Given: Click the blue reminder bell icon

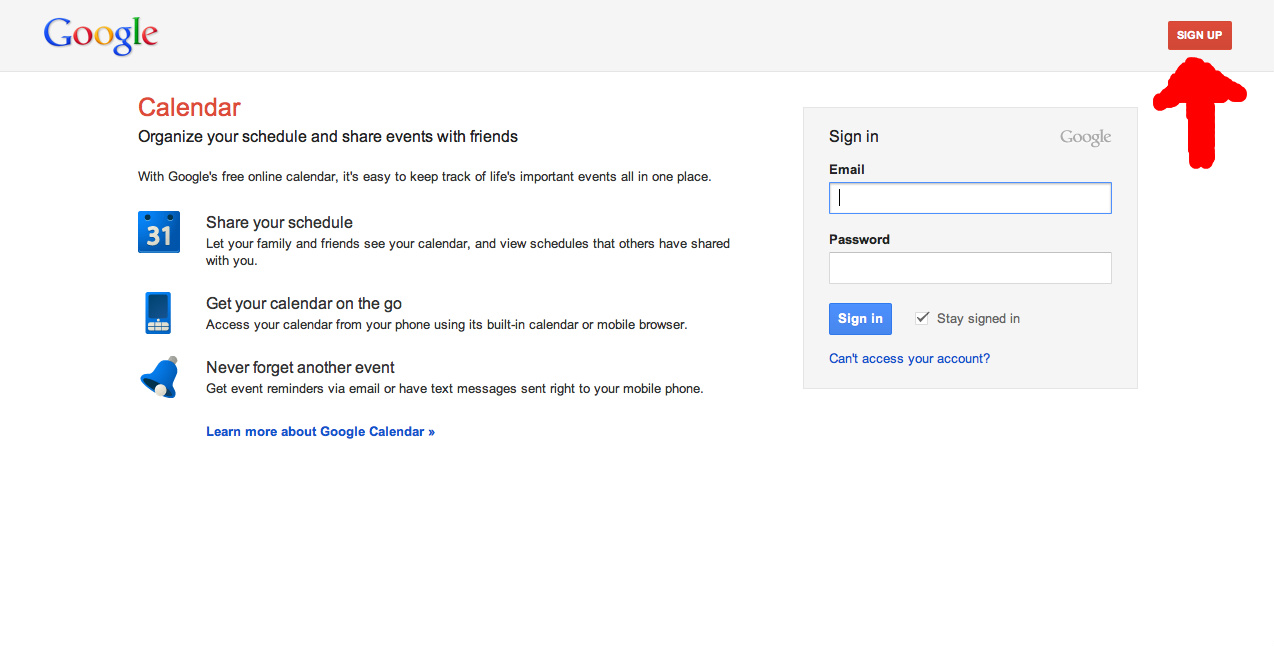Looking at the screenshot, I should point(158,377).
